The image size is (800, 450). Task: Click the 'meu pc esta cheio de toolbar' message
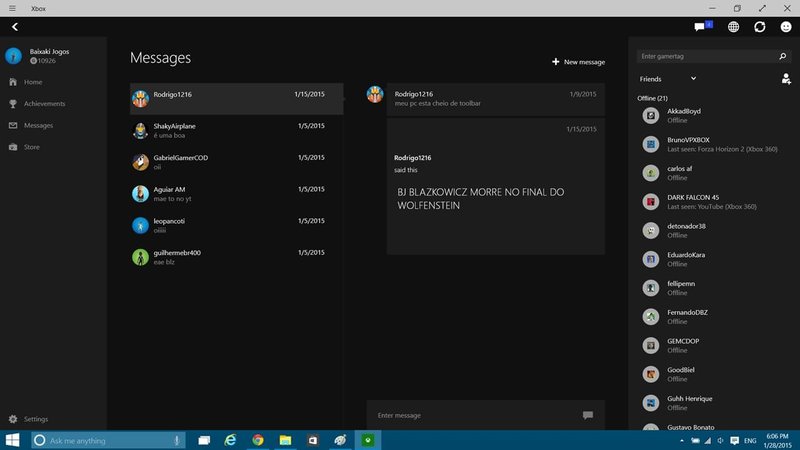click(437, 103)
